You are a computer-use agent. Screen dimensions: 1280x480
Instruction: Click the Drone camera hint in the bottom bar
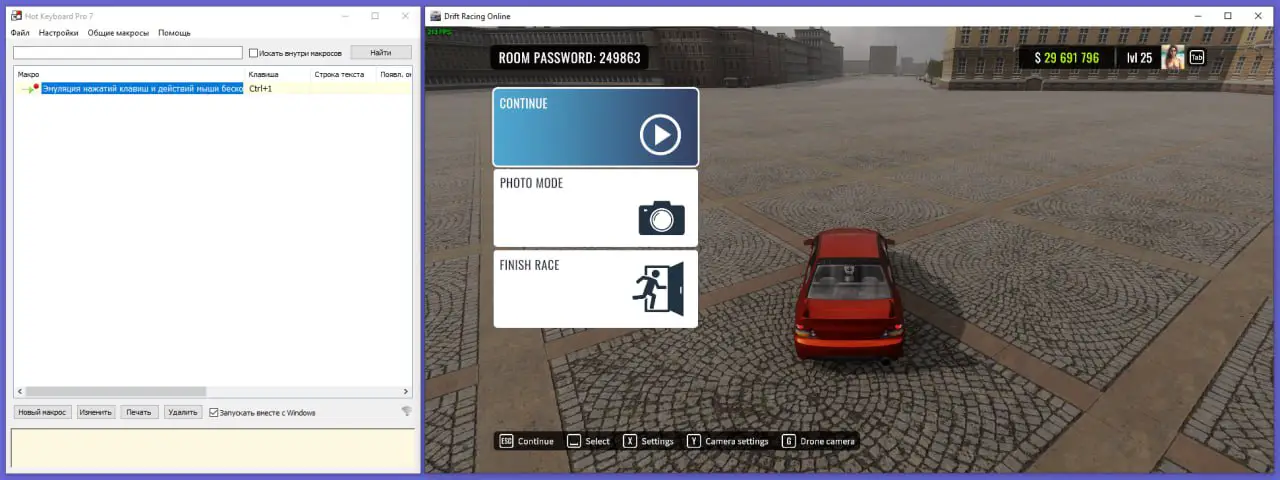828,441
